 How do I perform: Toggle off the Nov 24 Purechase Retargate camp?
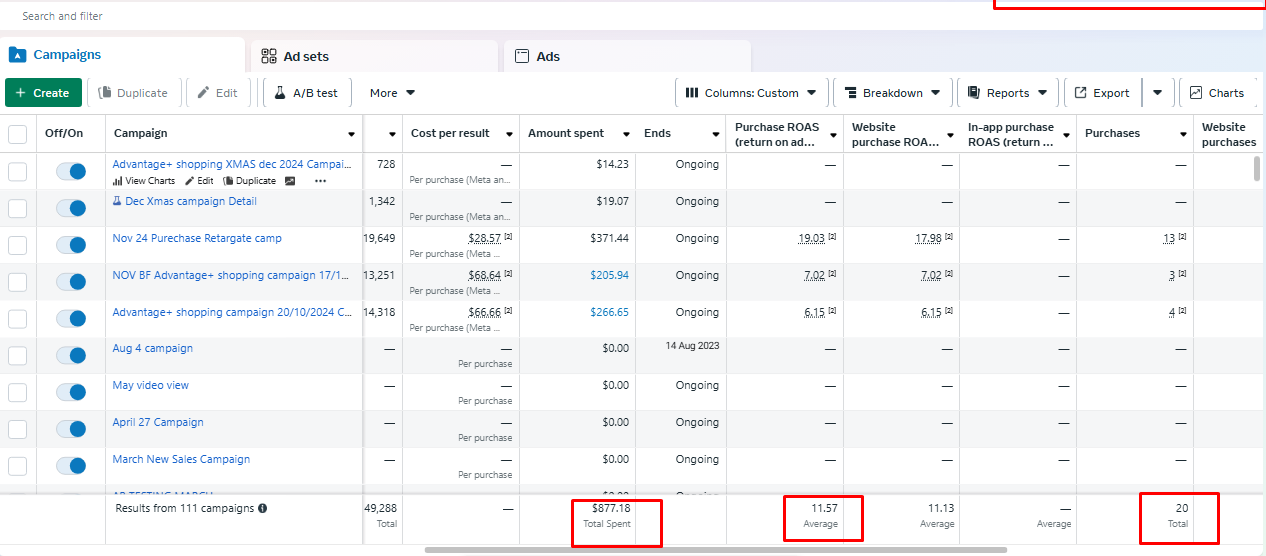point(71,245)
